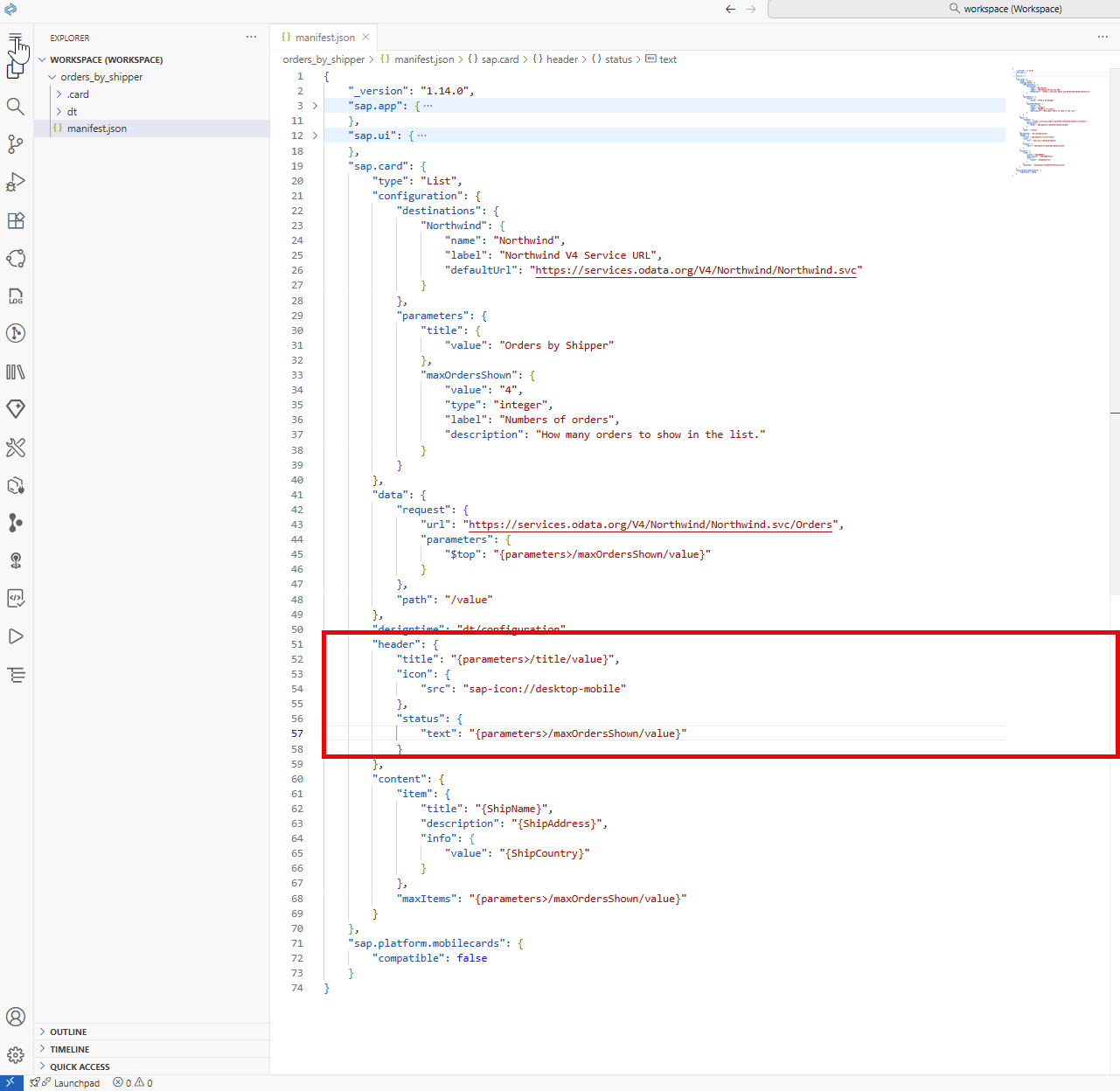Viewport: 1120px width, 1091px height.
Task: Expand the dt folder
Action: tap(59, 112)
